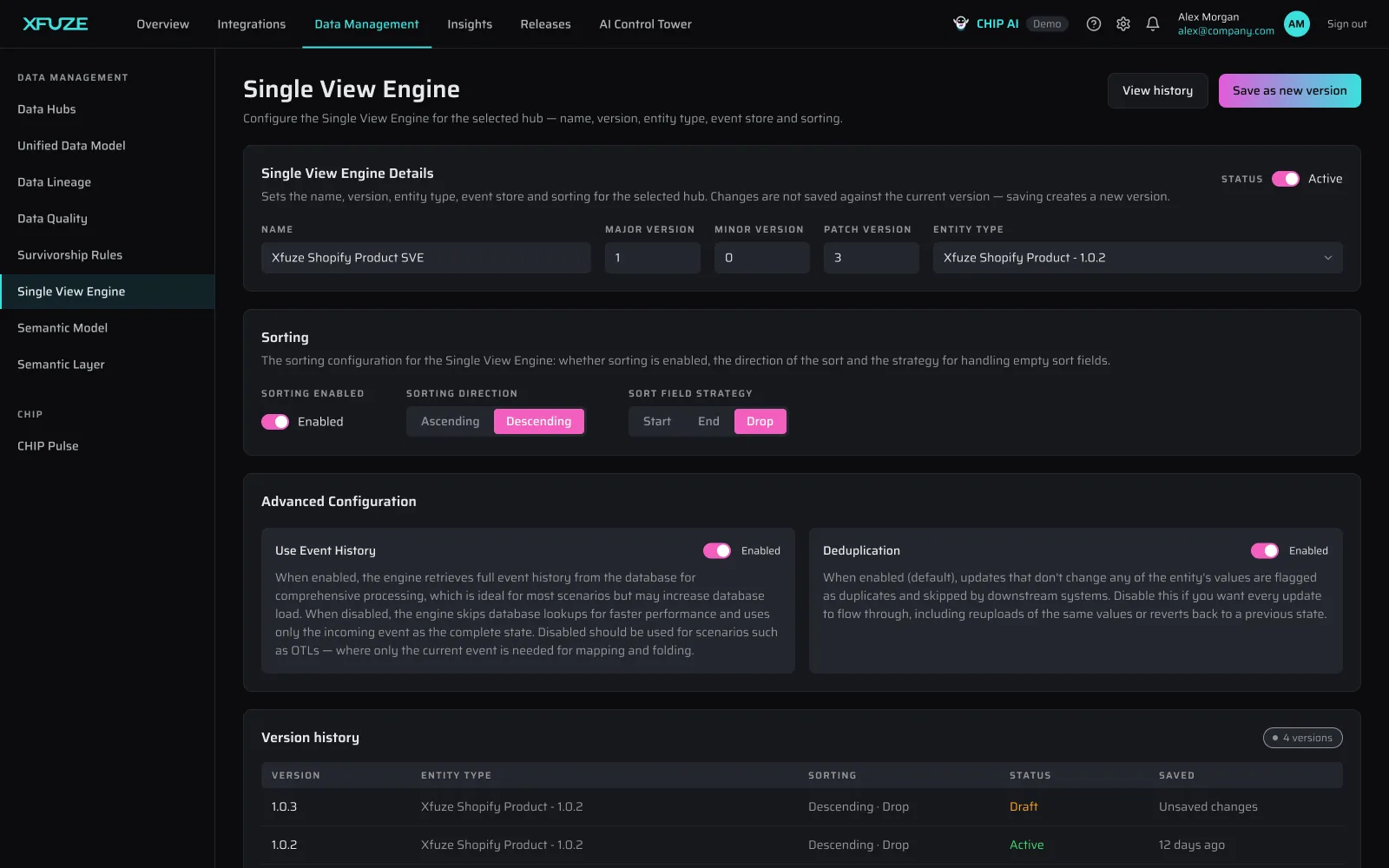Open the Insights tab

pyautogui.click(x=470, y=24)
